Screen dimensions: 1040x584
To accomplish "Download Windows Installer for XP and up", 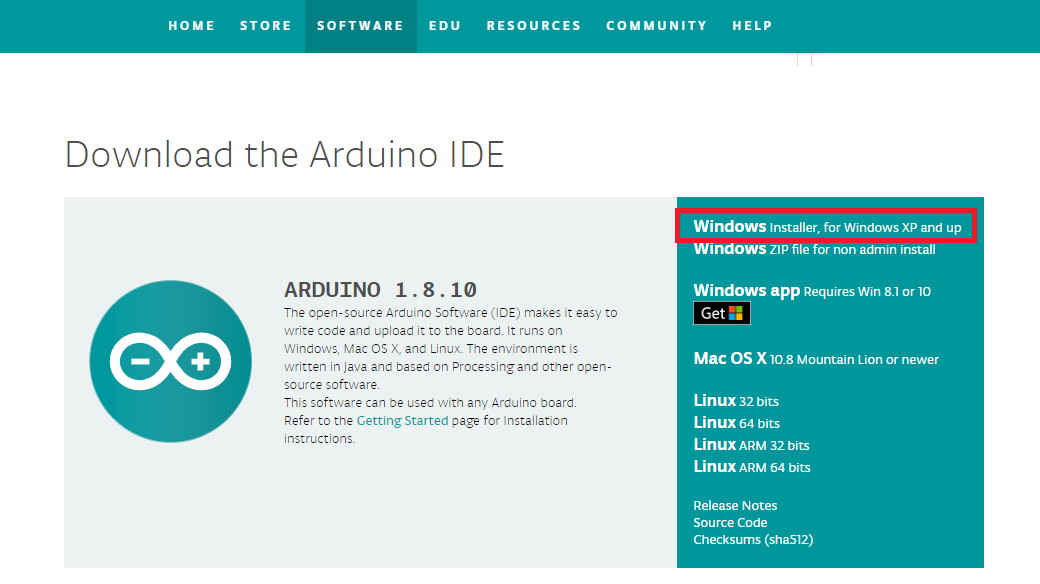I will pos(827,226).
